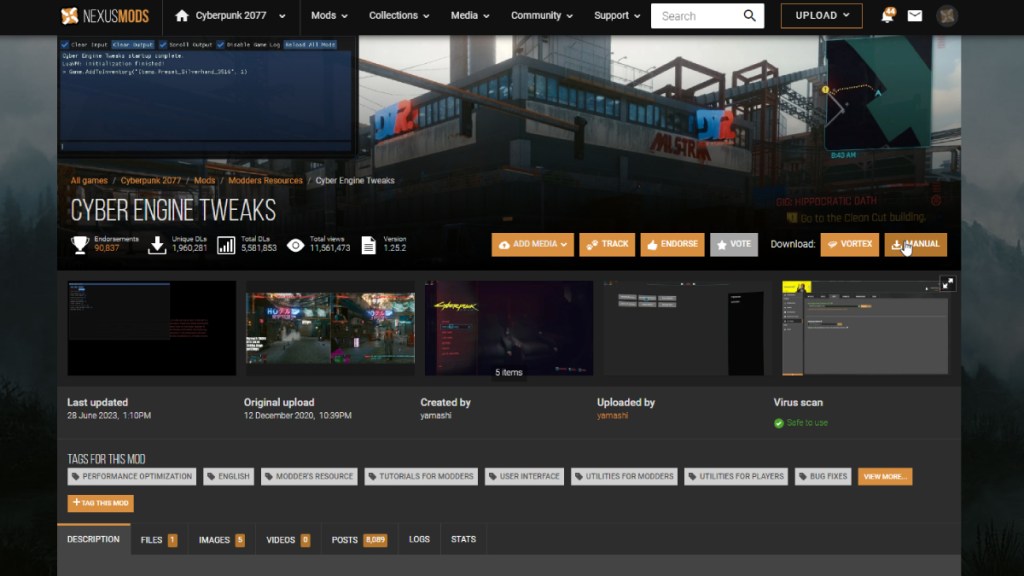
Task: Open the Cyberpunk logo screenshot thumbnail
Action: [x=508, y=328]
